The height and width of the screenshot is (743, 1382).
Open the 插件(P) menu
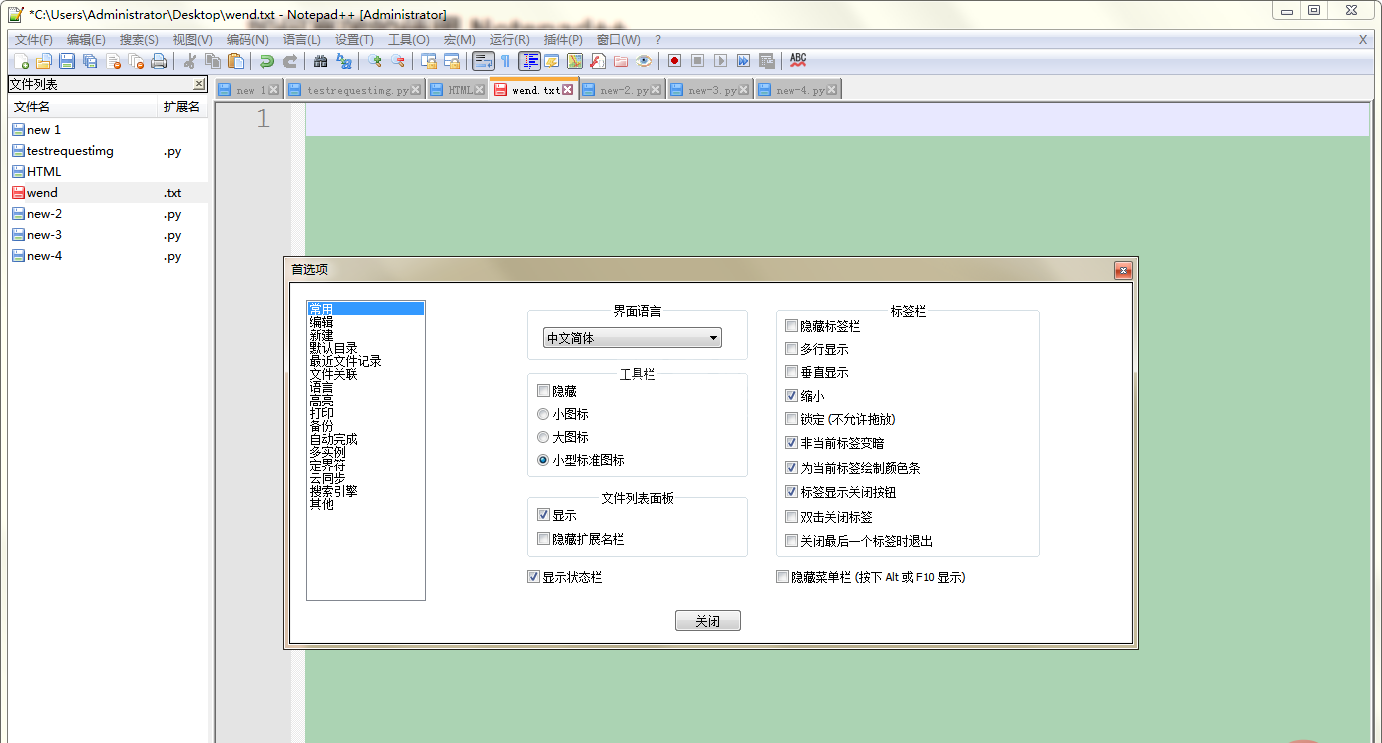tap(563, 40)
